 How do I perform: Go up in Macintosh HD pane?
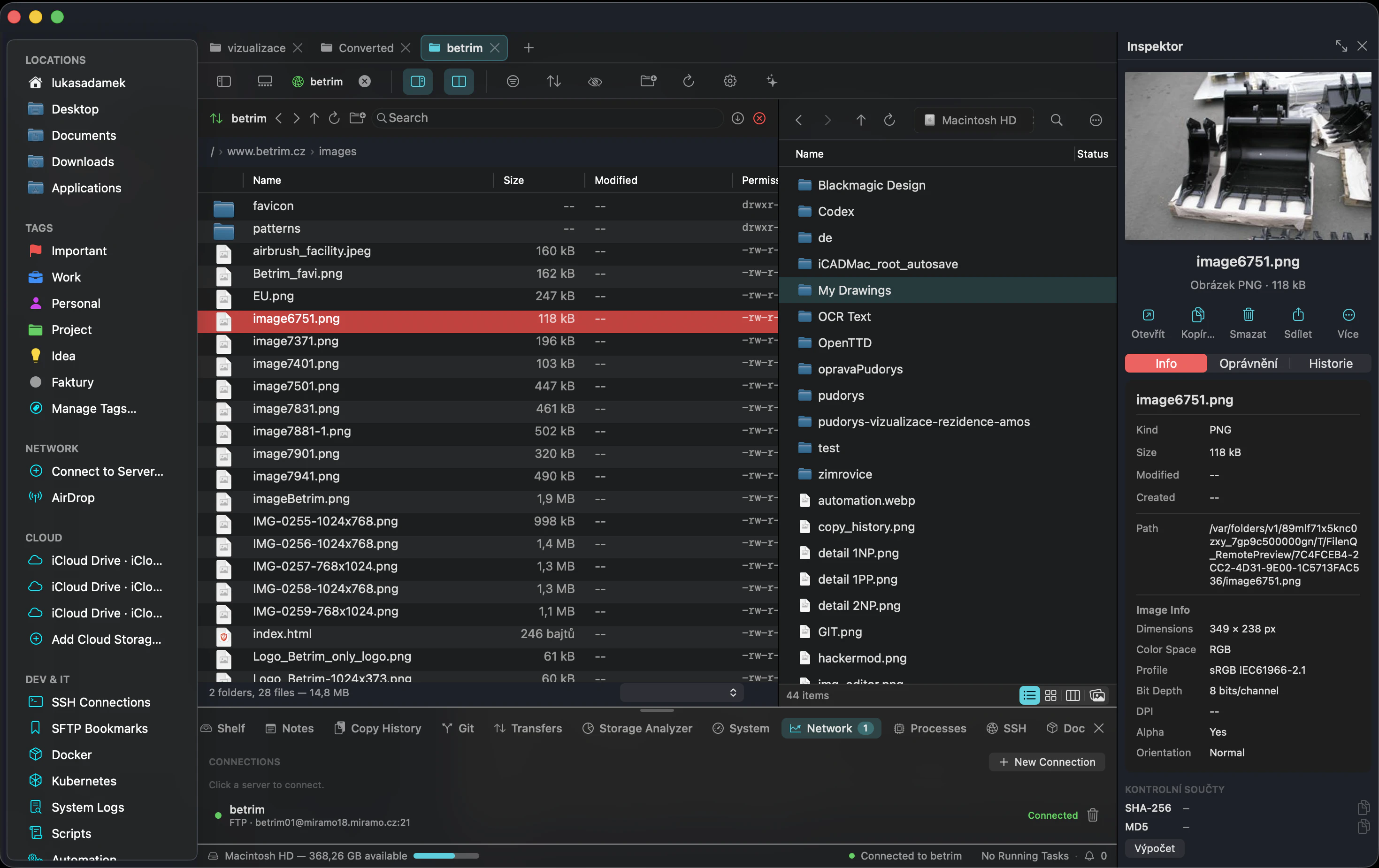(860, 120)
